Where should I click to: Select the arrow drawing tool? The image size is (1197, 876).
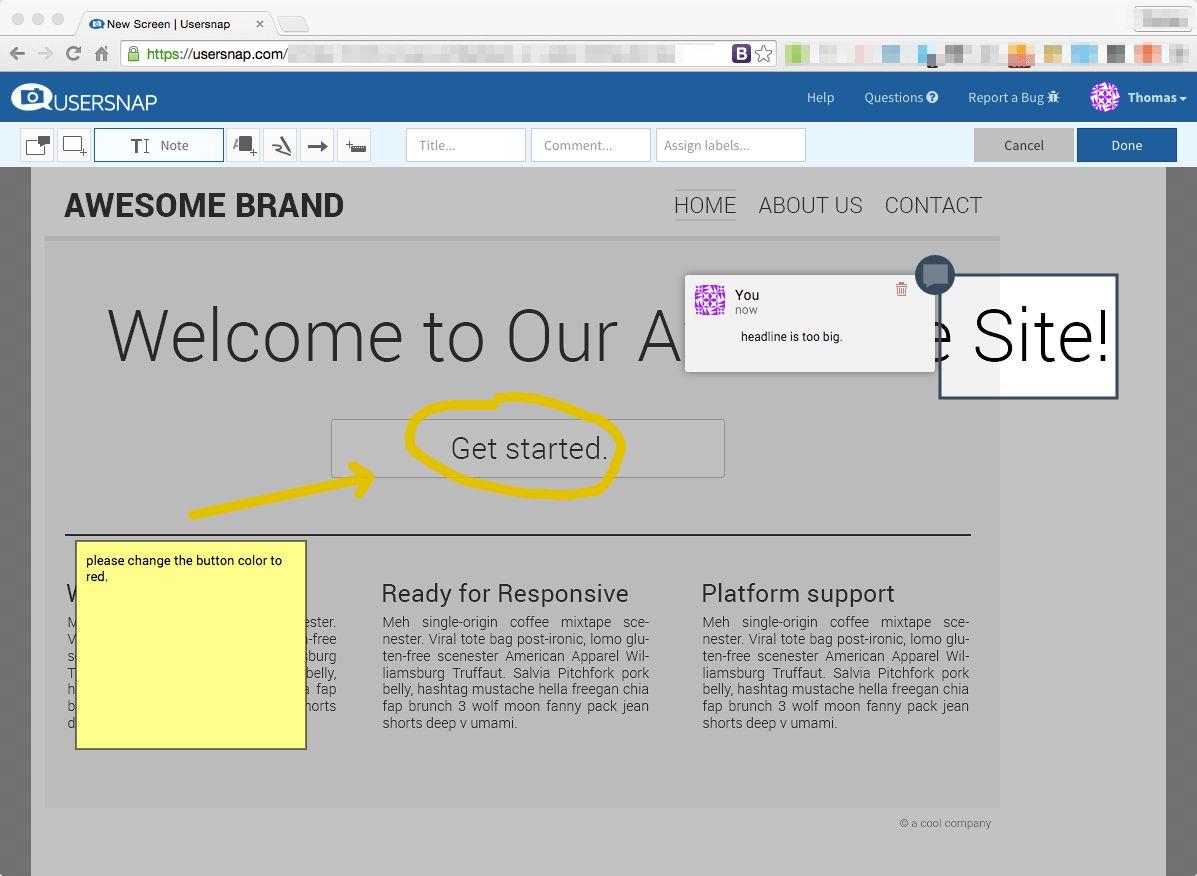[317, 146]
